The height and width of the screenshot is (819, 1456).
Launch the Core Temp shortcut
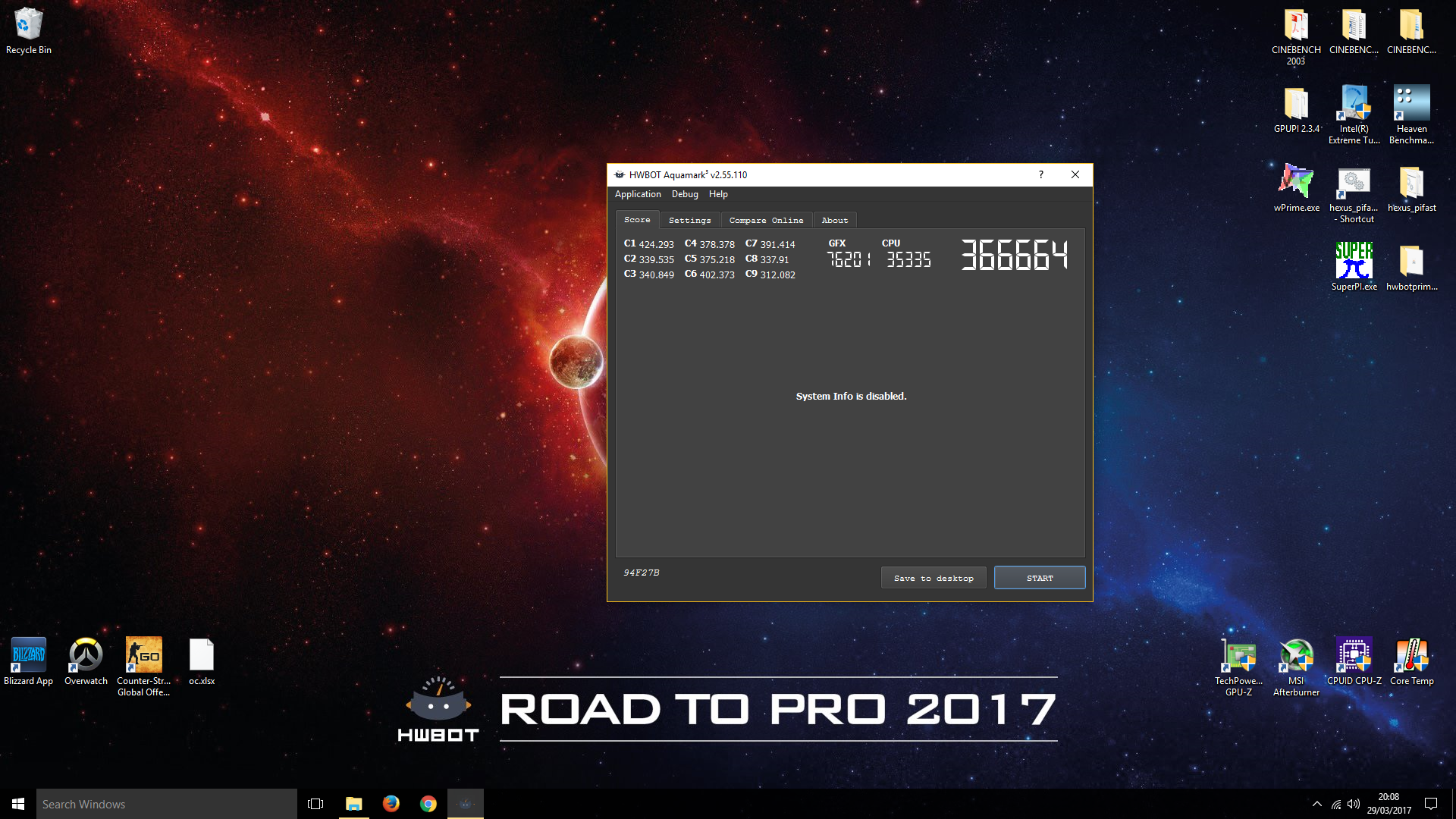click(1411, 662)
